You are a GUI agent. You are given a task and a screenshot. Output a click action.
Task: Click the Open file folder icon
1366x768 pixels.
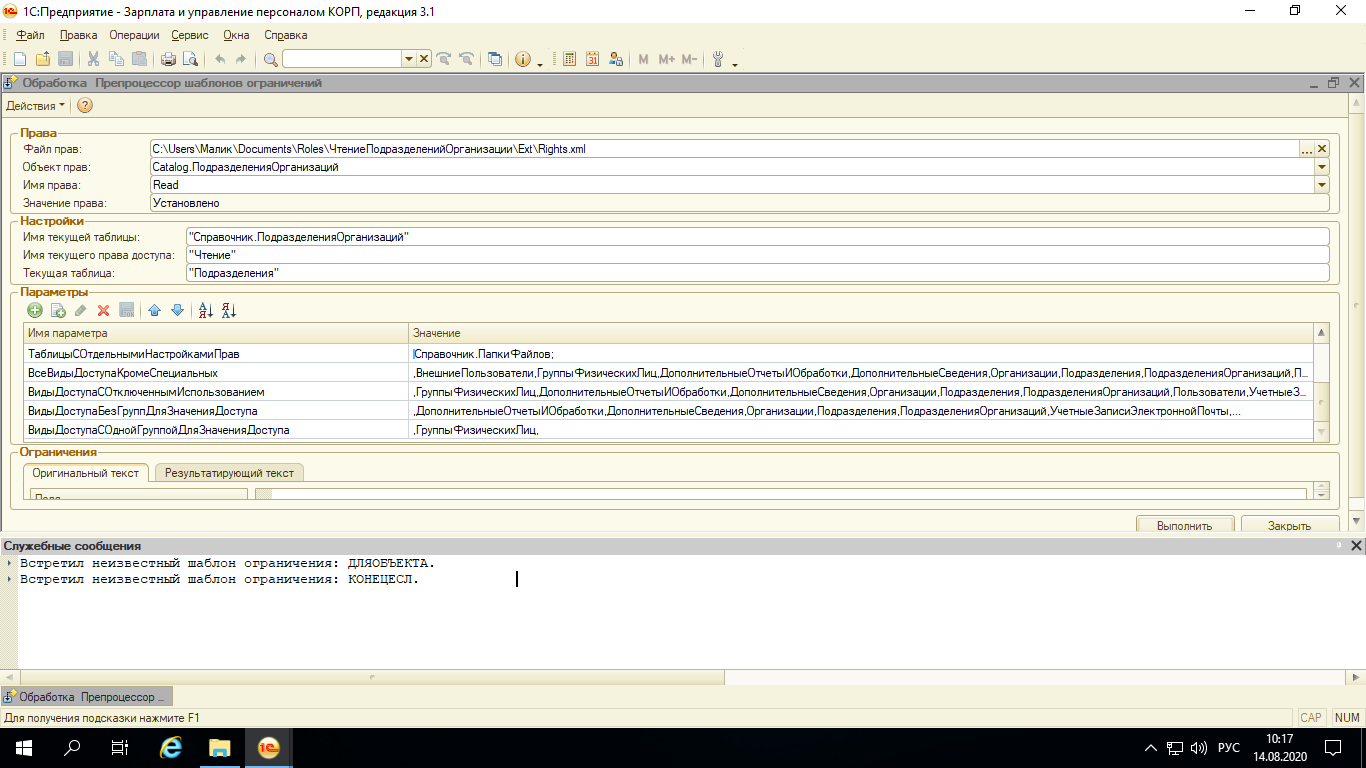[x=42, y=60]
